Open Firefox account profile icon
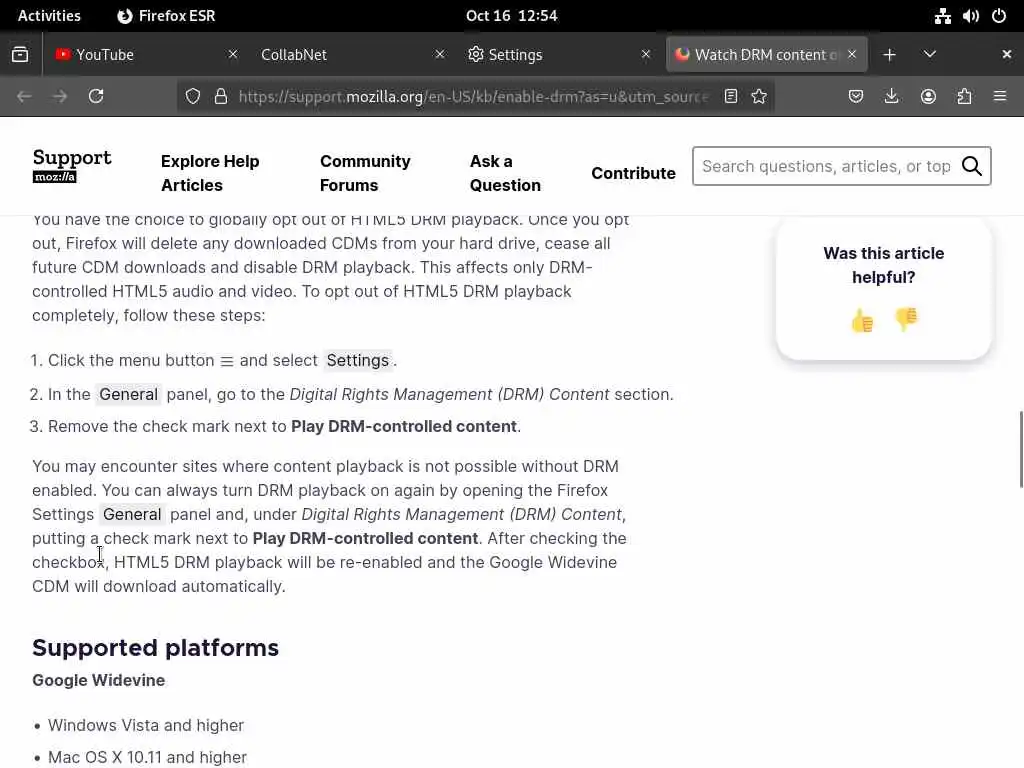The image size is (1024, 768). pos(928,96)
